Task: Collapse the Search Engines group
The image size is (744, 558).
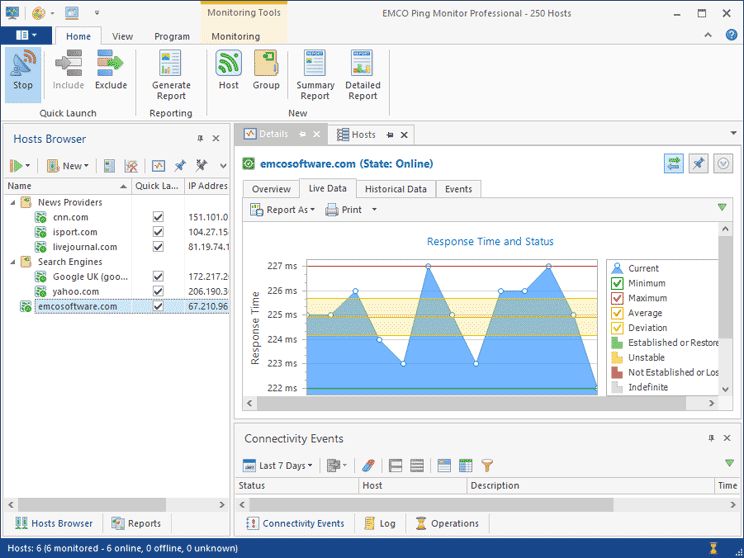Action: coord(13,262)
